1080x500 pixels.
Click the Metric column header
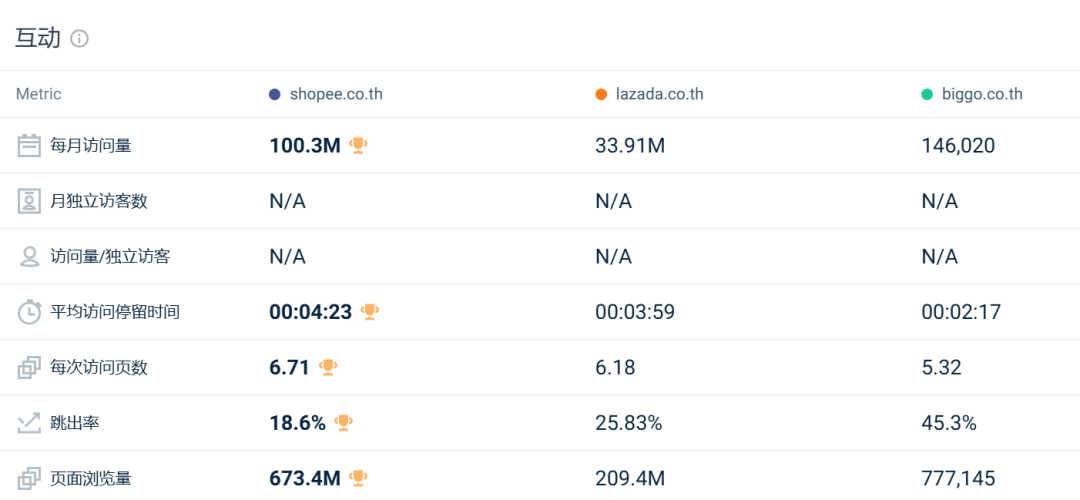pos(39,94)
